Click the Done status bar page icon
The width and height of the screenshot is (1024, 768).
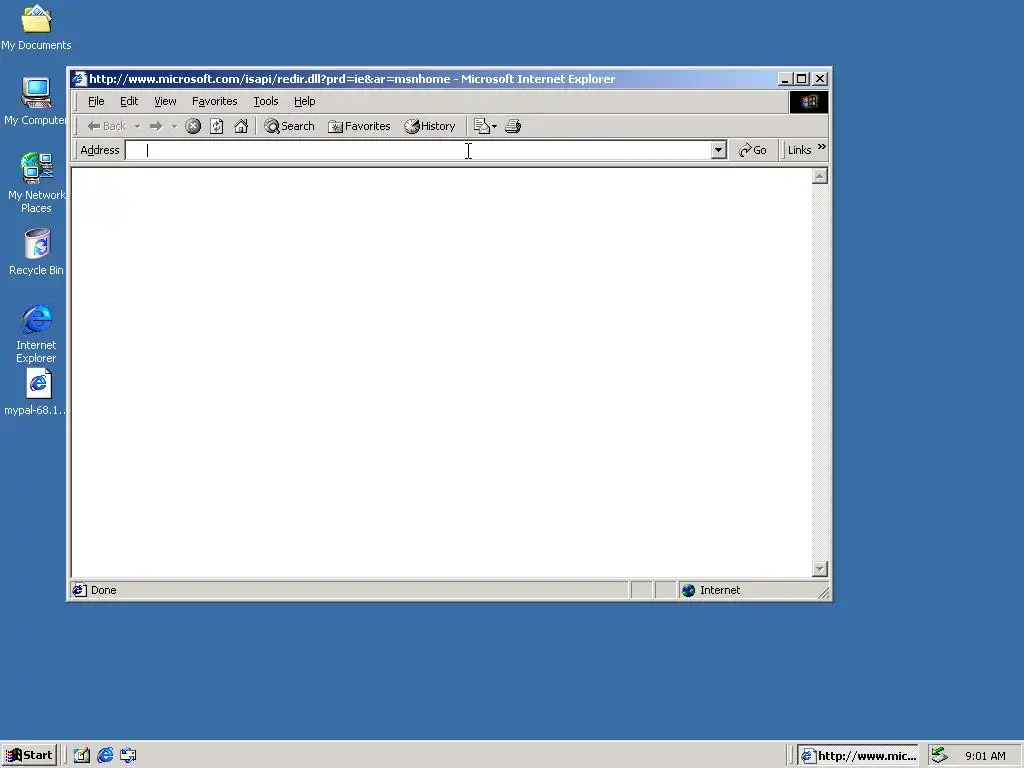coord(80,590)
